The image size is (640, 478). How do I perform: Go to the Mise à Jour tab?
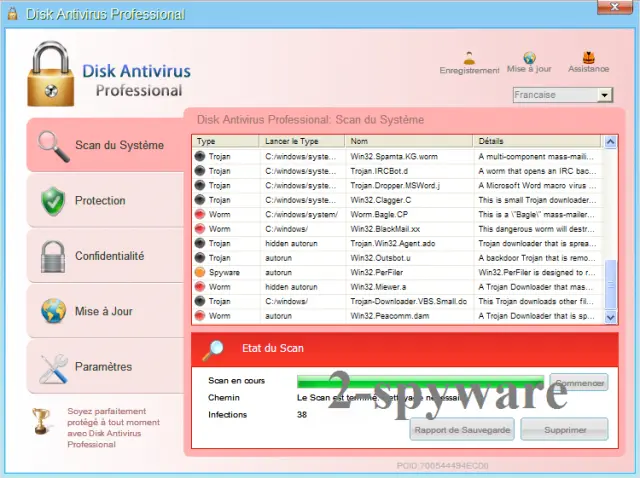point(105,311)
